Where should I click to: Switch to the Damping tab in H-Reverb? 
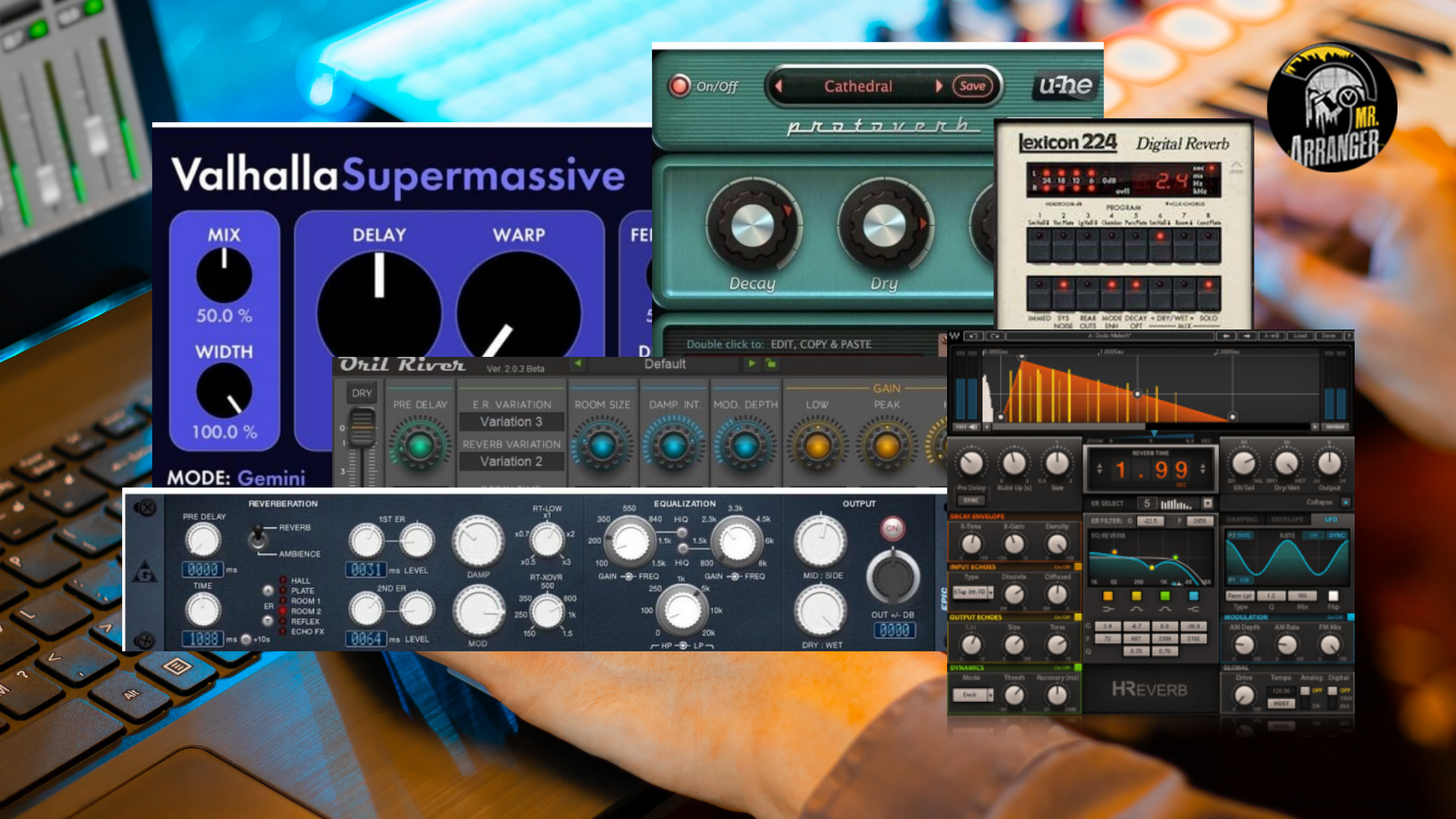(1242, 519)
